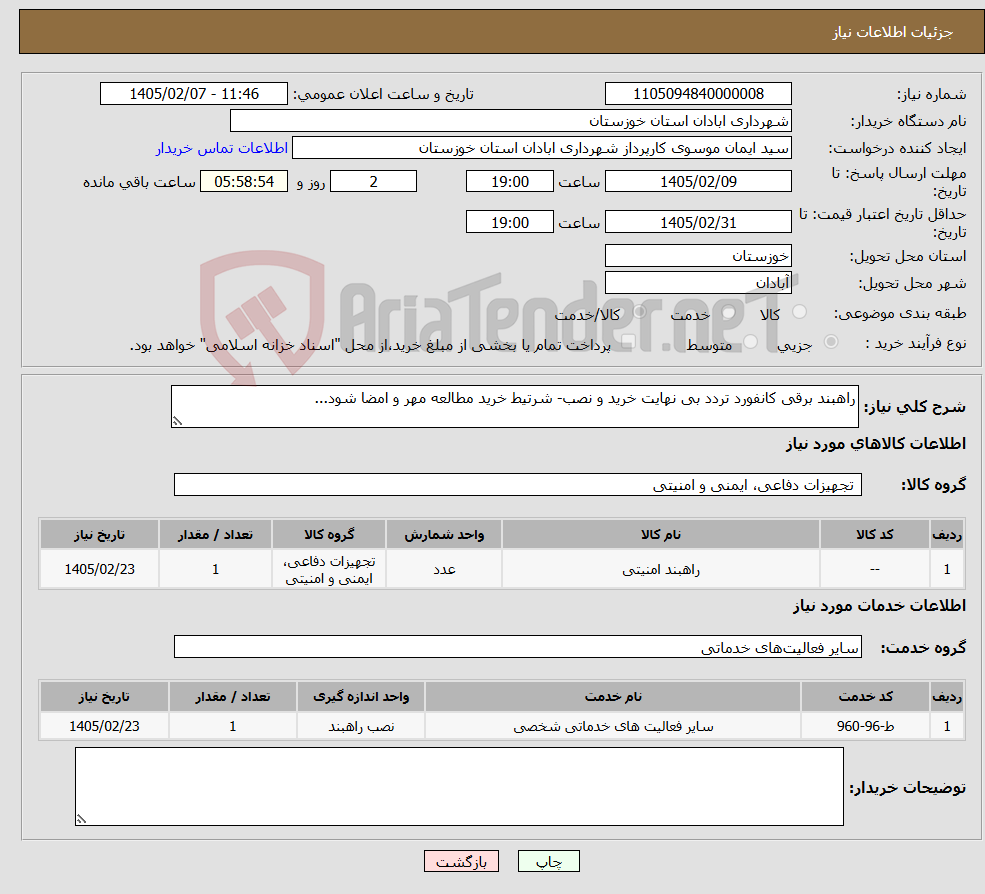Click the service unit cell نصب راهبند

(361, 726)
